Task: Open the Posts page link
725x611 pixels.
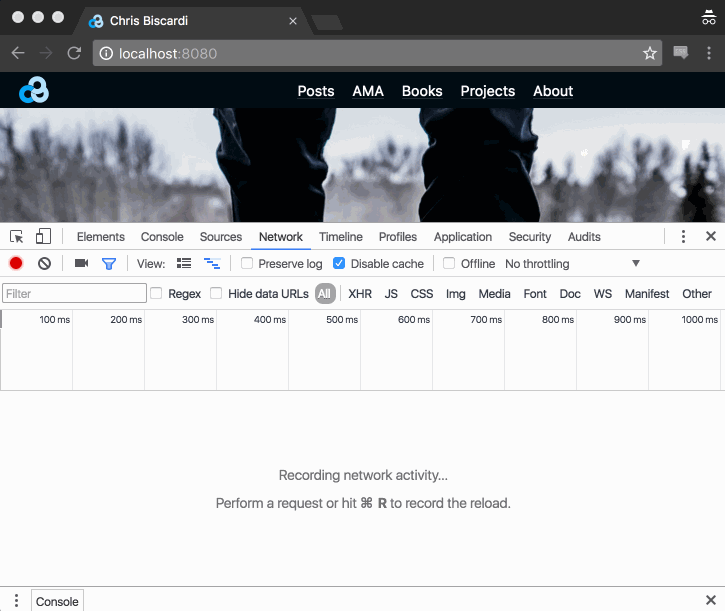Action: click(x=316, y=91)
